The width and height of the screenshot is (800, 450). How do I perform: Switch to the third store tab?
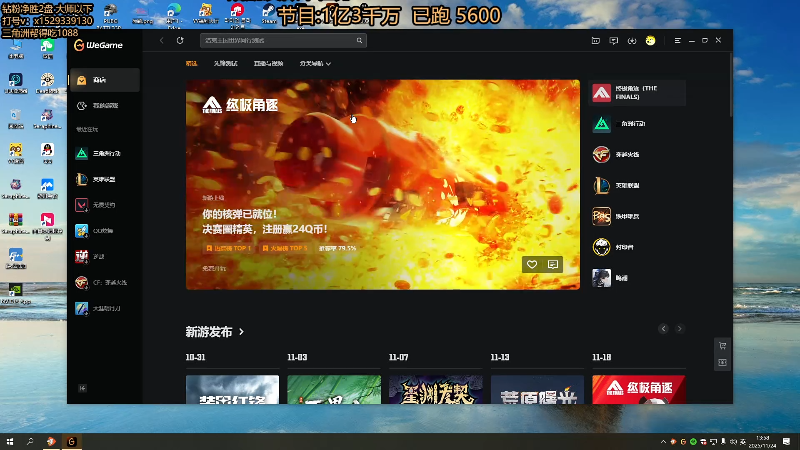(x=268, y=63)
